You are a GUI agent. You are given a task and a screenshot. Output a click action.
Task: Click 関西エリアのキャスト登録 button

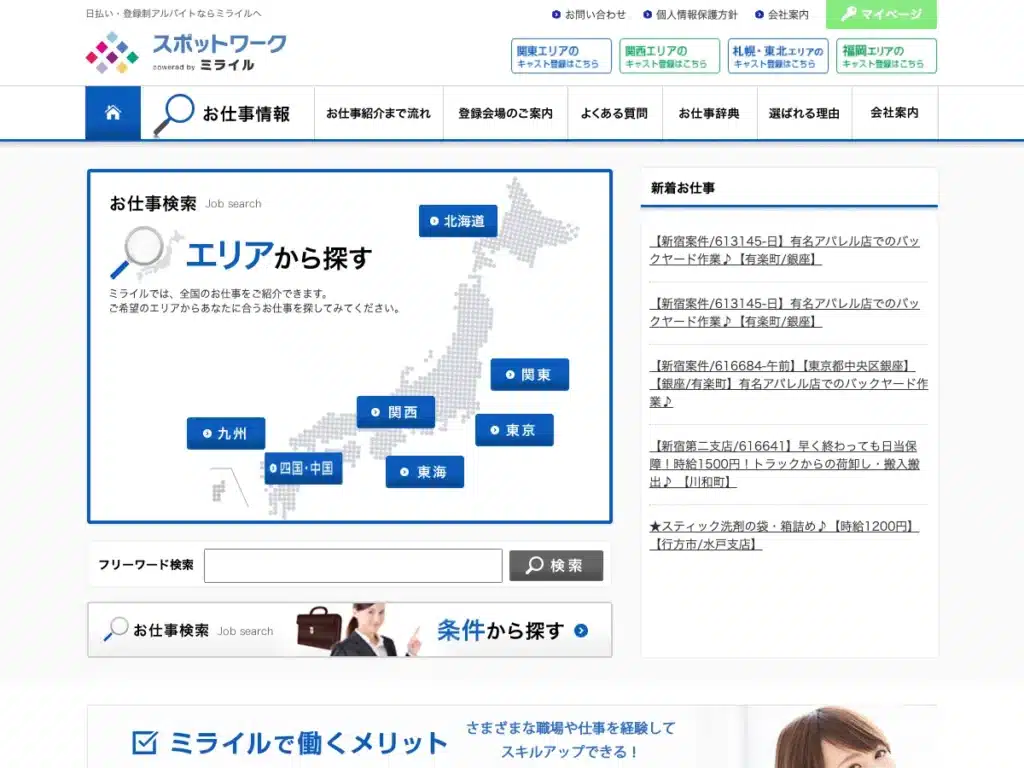[669, 56]
